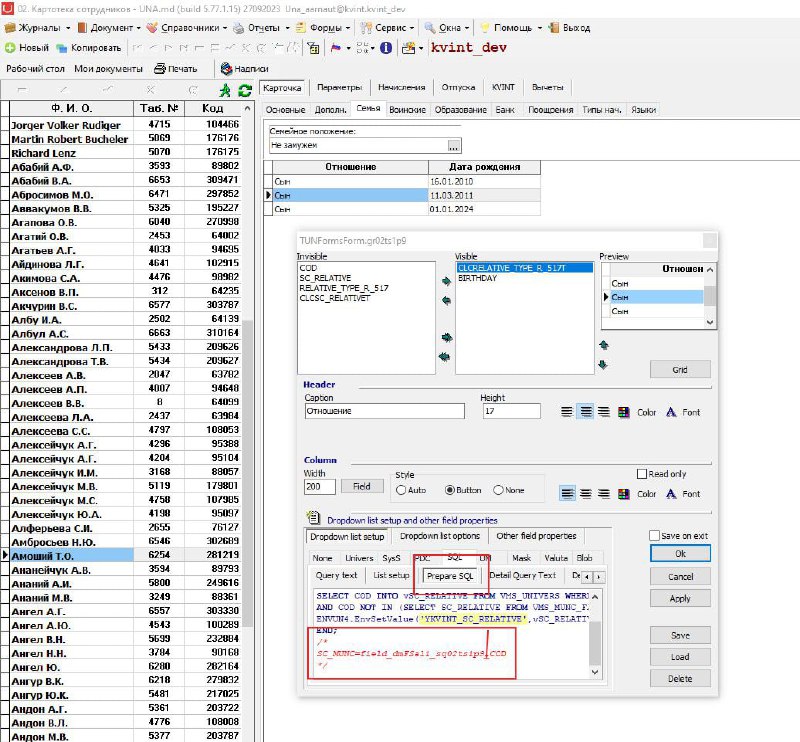Move the visible field up with the up arrow
The height and width of the screenshot is (742, 800).
click(x=604, y=345)
